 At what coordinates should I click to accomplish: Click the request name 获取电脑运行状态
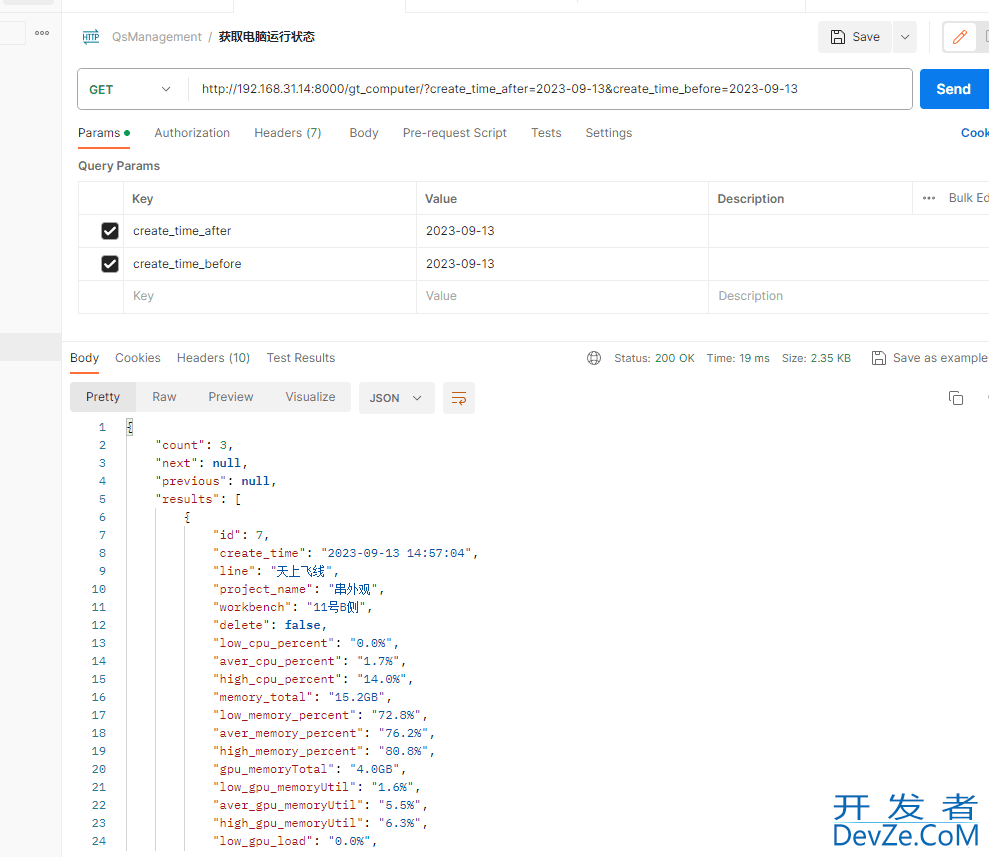(266, 37)
